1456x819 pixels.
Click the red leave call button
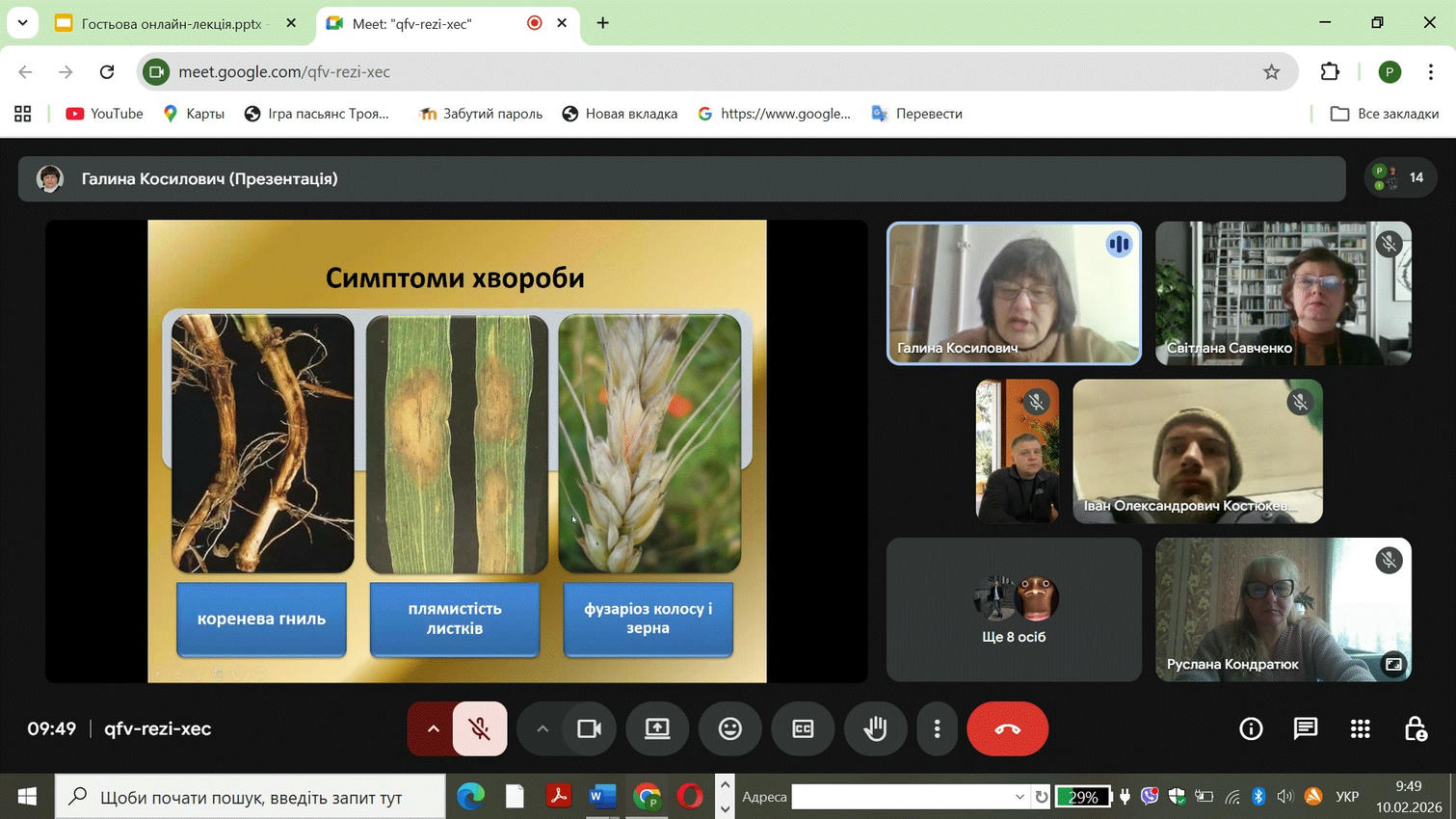(x=1007, y=729)
